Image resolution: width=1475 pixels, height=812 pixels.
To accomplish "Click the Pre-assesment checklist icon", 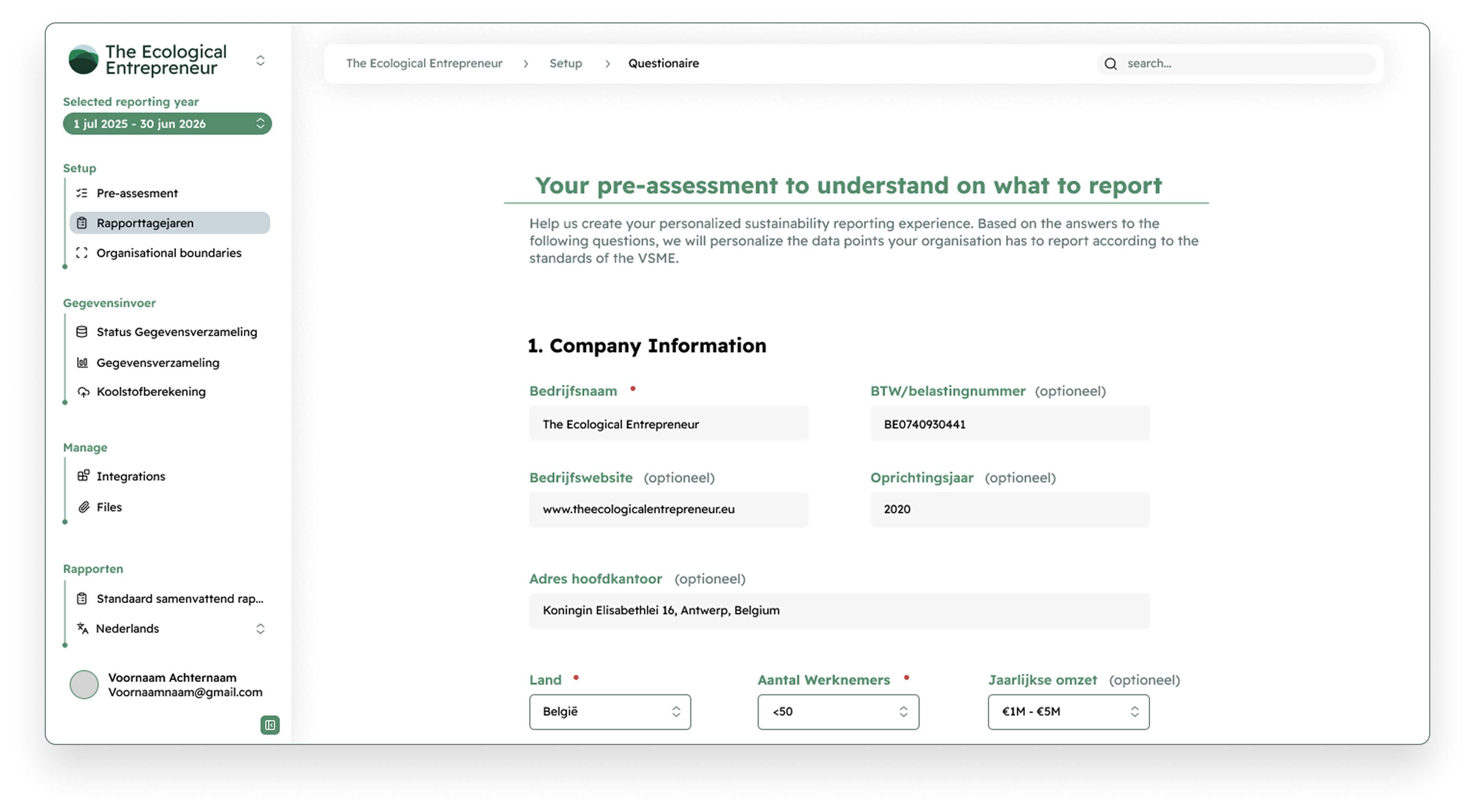I will 82,194.
